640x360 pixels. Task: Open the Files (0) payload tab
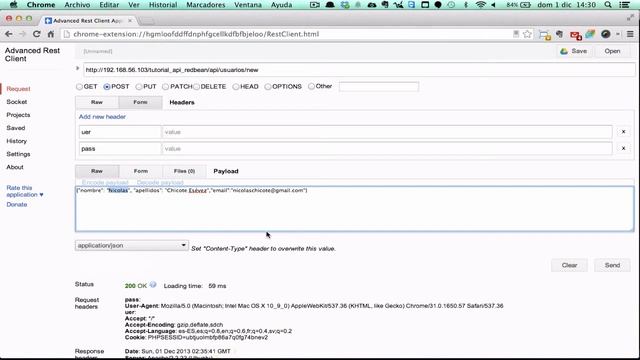point(184,171)
